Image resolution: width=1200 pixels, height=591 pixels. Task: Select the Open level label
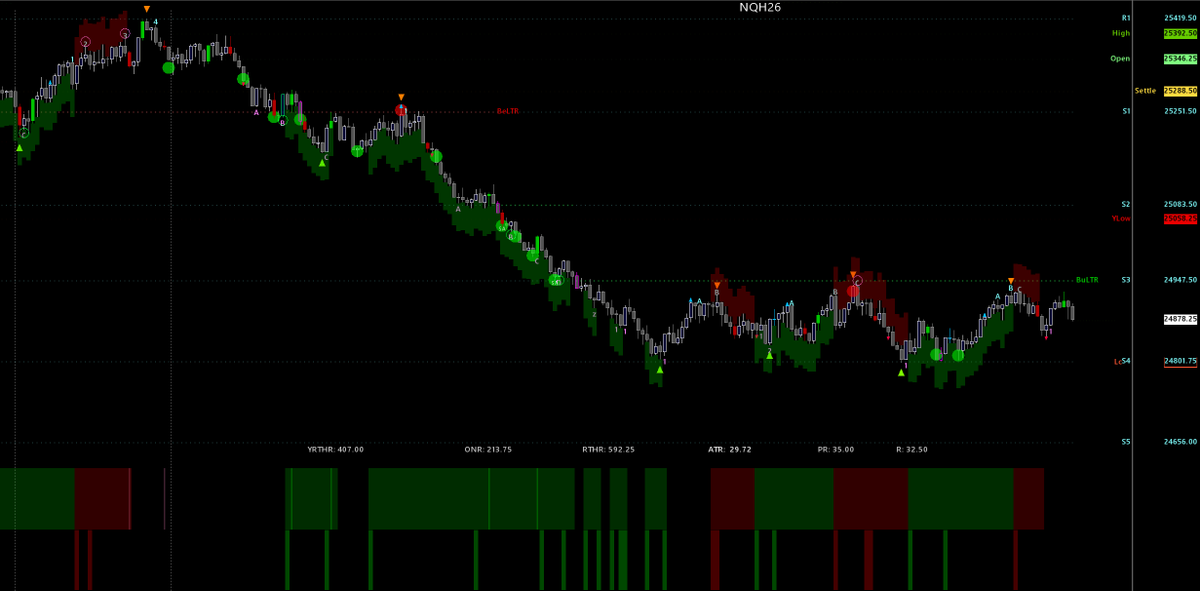click(1120, 58)
